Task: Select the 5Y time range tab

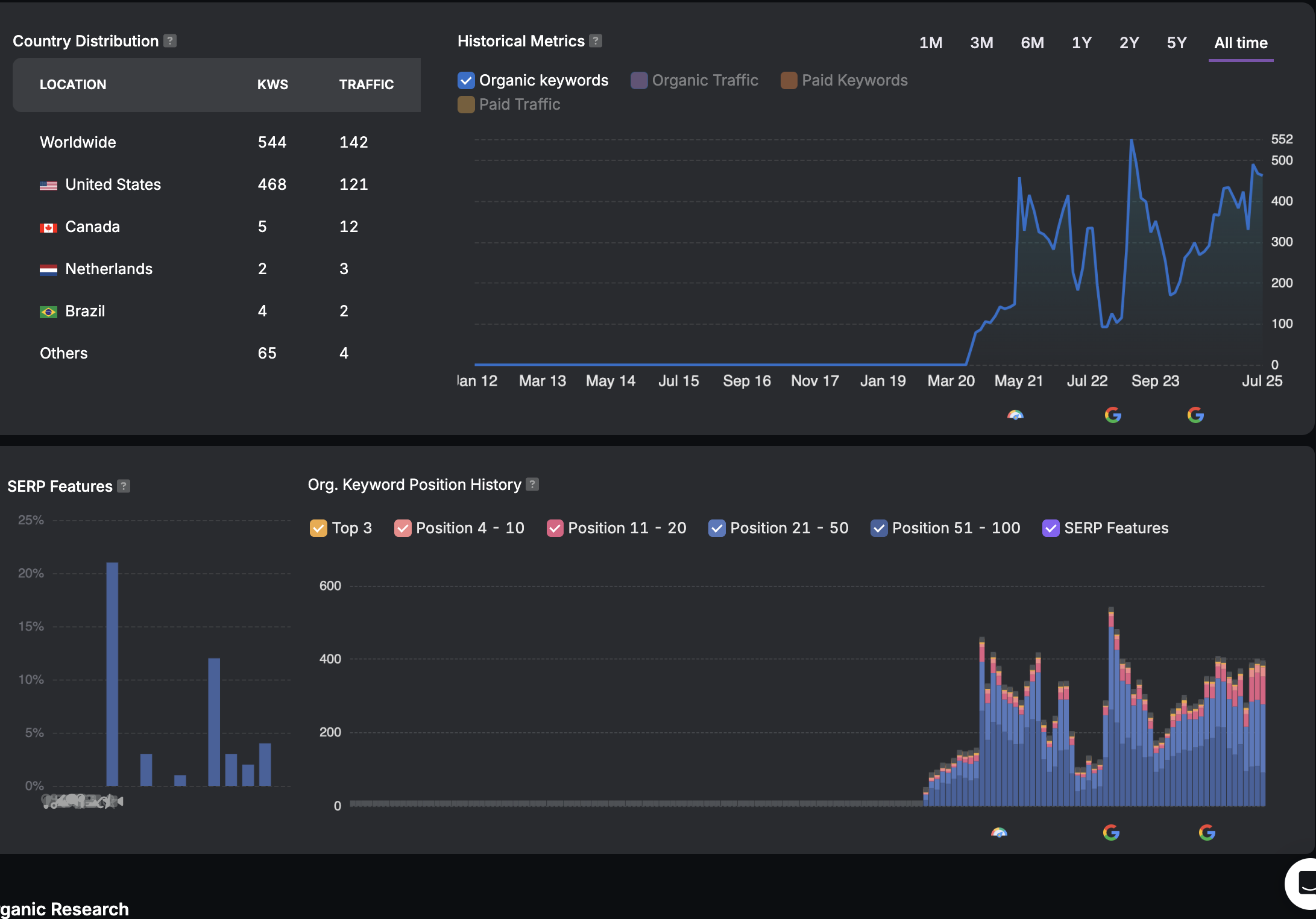Action: [1176, 43]
